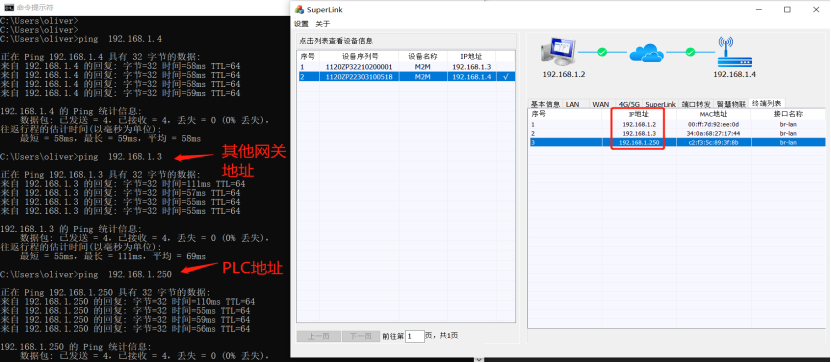The height and width of the screenshot is (363, 831).
Task: Click the 下一页 next page button
Action: 361,336
